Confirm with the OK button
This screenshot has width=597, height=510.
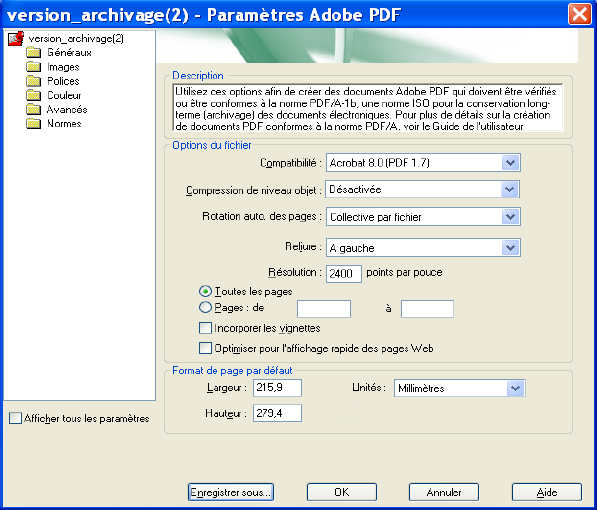[342, 492]
